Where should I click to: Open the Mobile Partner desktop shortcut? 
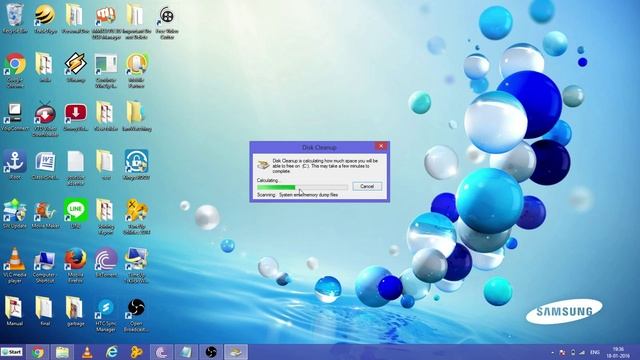136,70
